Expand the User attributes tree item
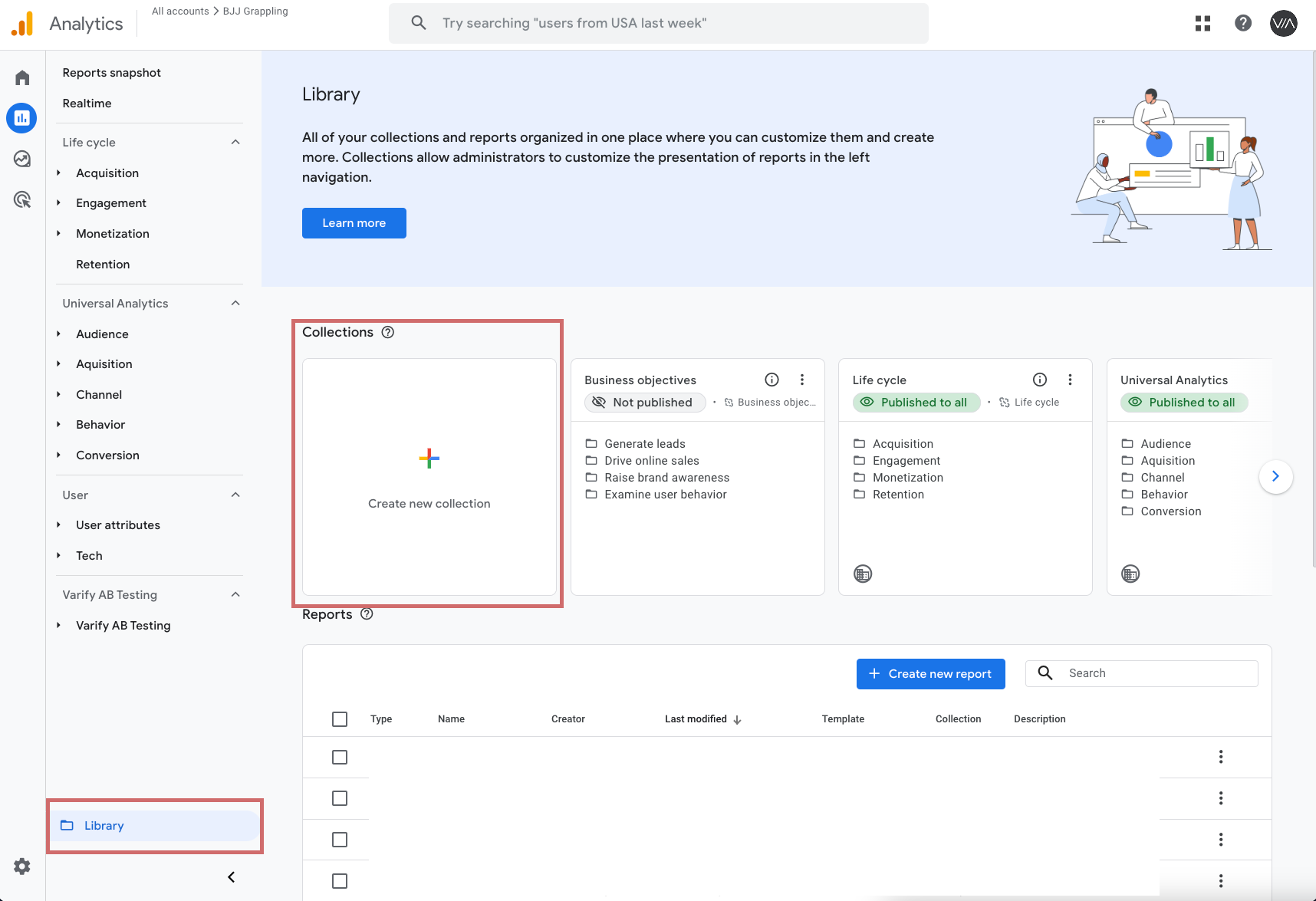The image size is (1316, 901). [x=58, y=524]
